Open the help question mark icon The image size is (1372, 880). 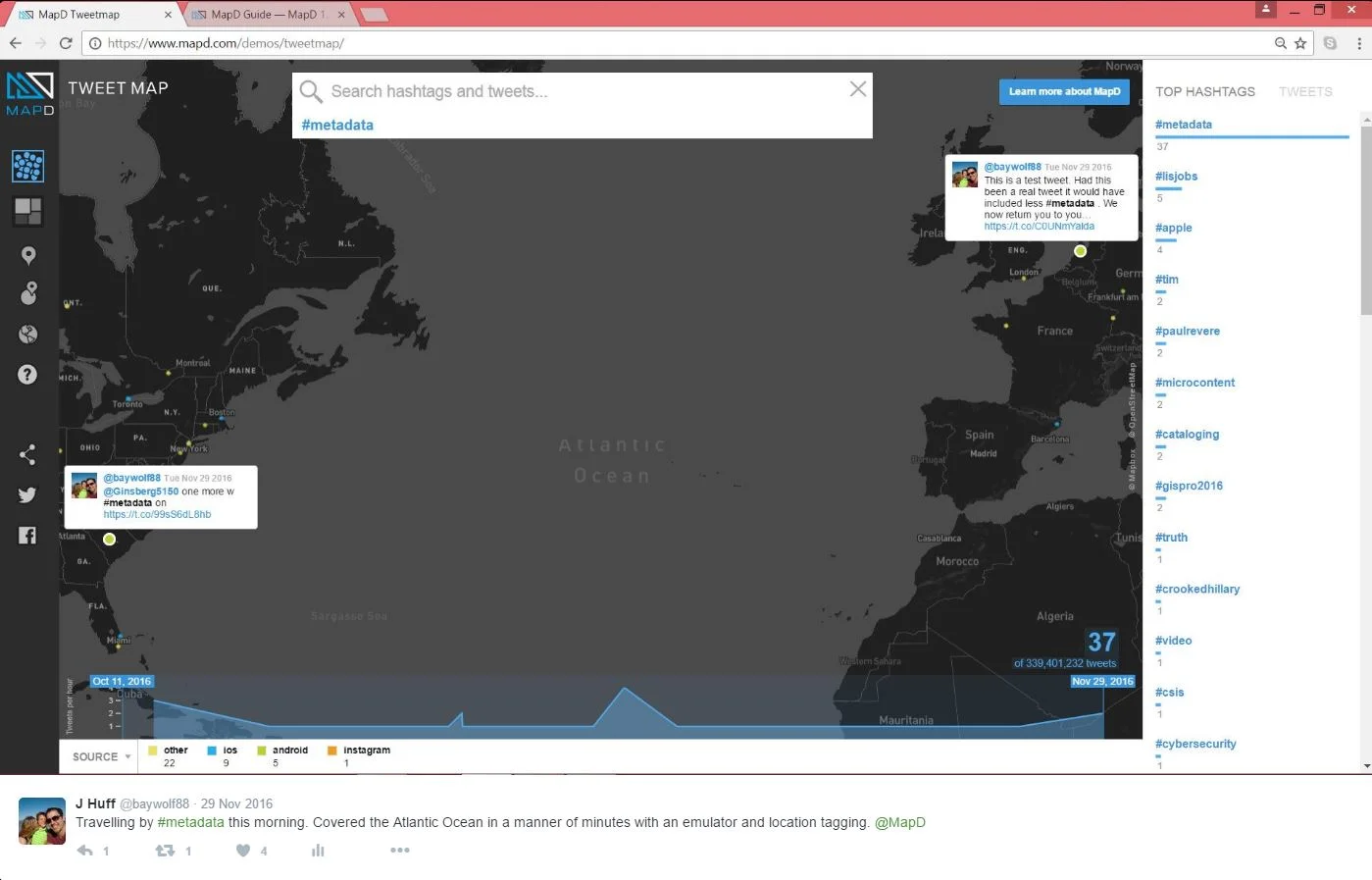pyautogui.click(x=27, y=375)
